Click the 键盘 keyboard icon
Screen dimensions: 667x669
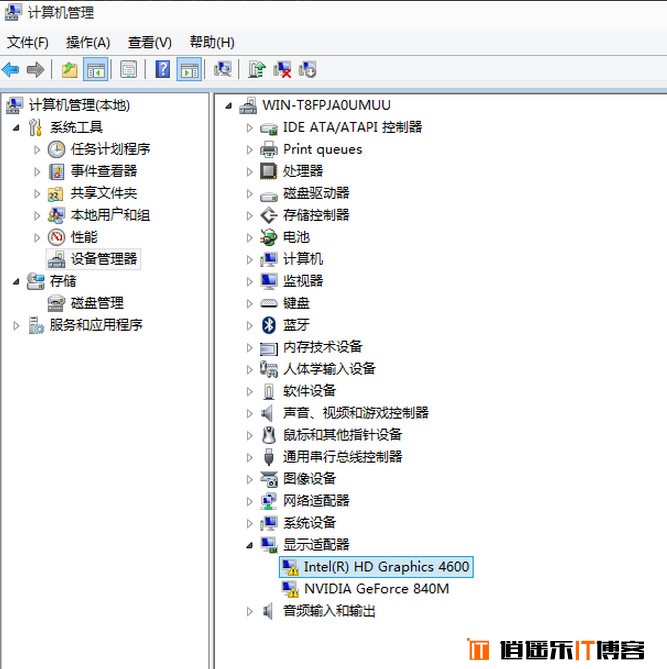(x=269, y=303)
